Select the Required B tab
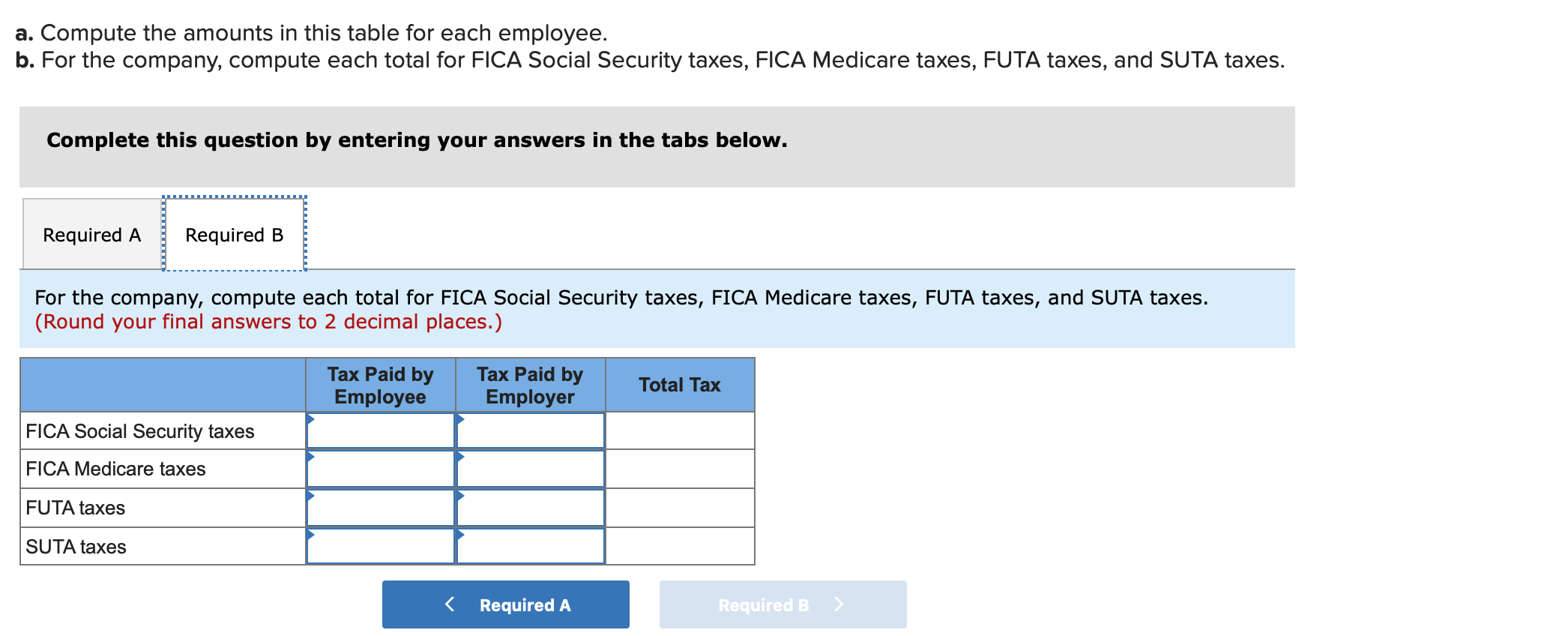The image size is (1568, 636). (x=234, y=235)
